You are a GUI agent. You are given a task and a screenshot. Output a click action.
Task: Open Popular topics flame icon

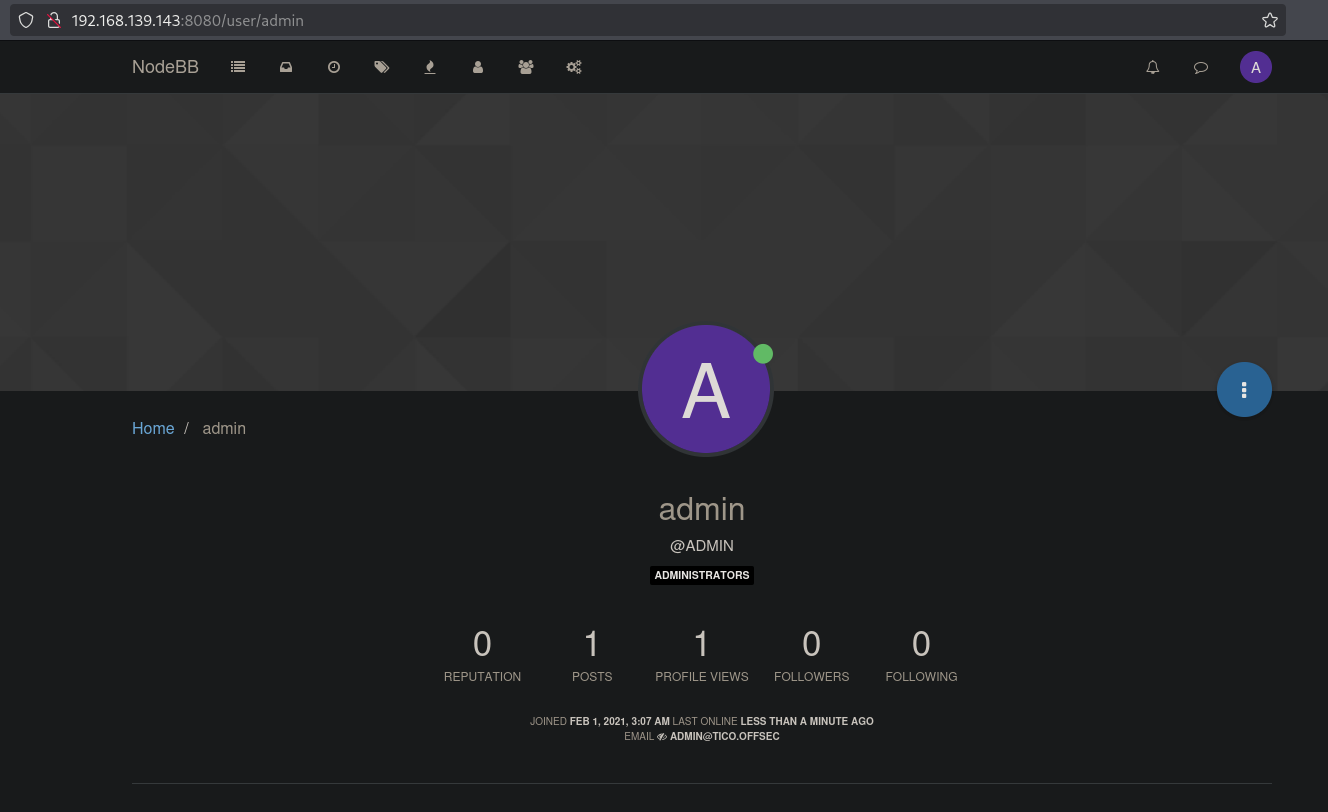pyautogui.click(x=430, y=67)
